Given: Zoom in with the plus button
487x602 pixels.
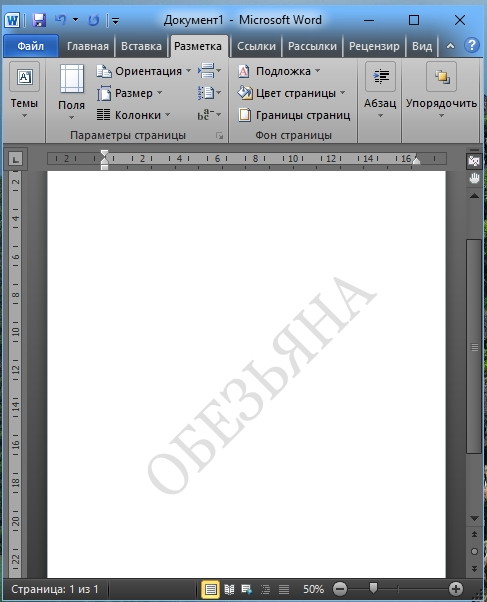Looking at the screenshot, I should pyautogui.click(x=456, y=589).
